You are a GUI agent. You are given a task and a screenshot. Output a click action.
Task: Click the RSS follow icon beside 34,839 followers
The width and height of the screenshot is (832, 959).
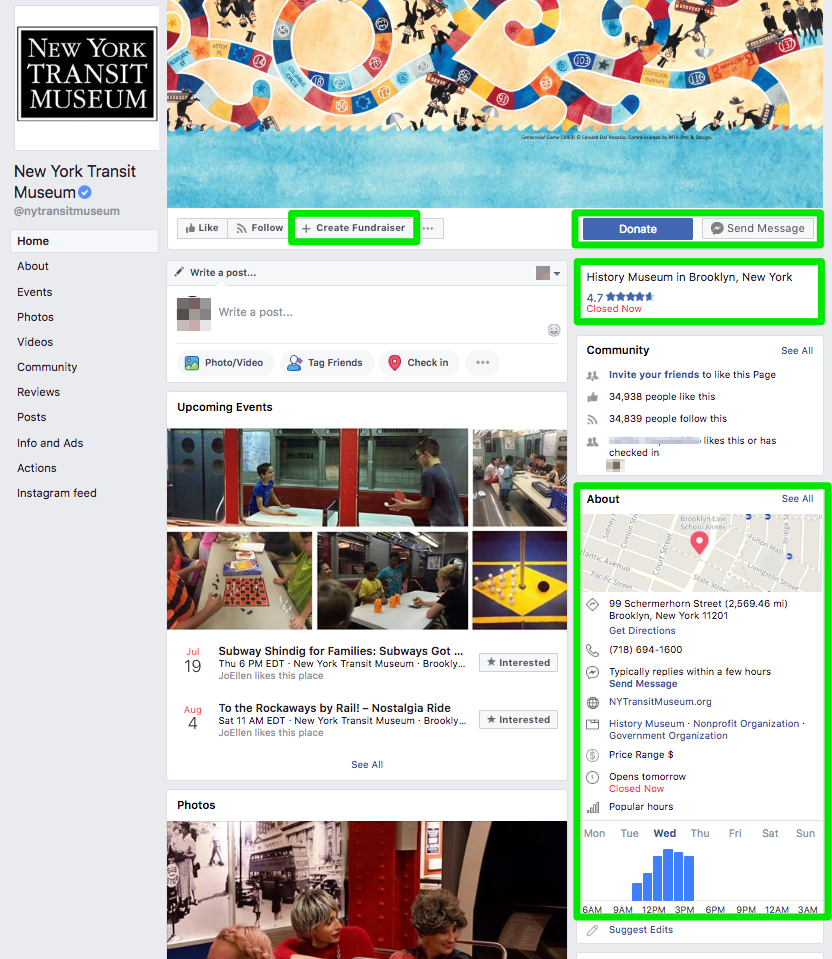click(592, 419)
